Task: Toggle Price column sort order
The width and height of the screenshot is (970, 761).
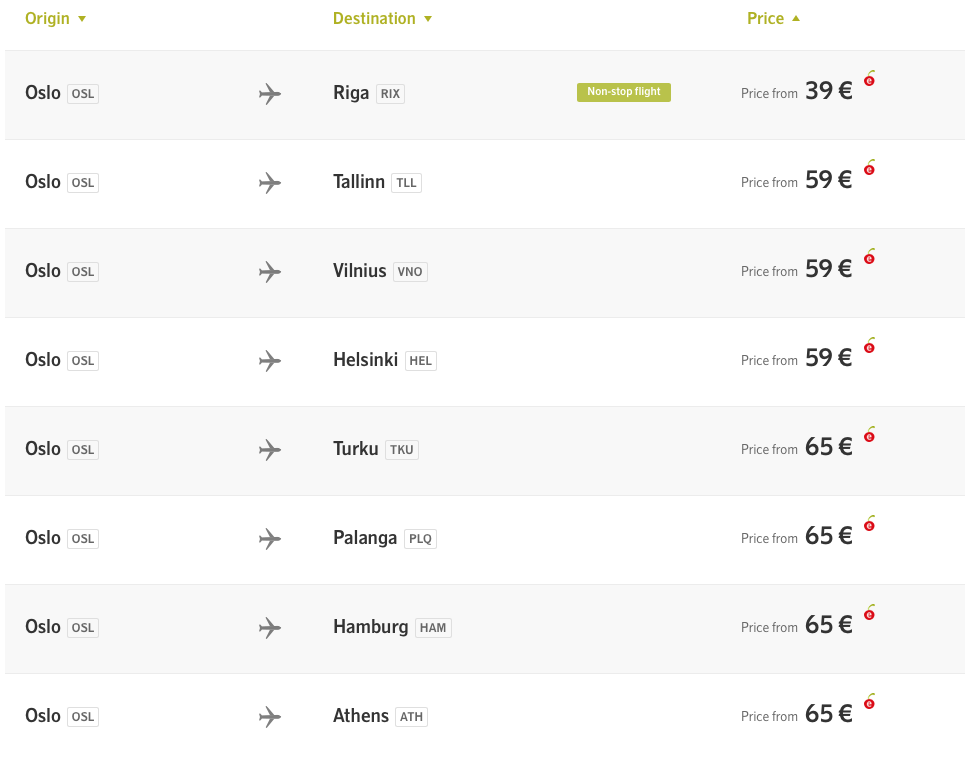Action: pyautogui.click(x=773, y=19)
